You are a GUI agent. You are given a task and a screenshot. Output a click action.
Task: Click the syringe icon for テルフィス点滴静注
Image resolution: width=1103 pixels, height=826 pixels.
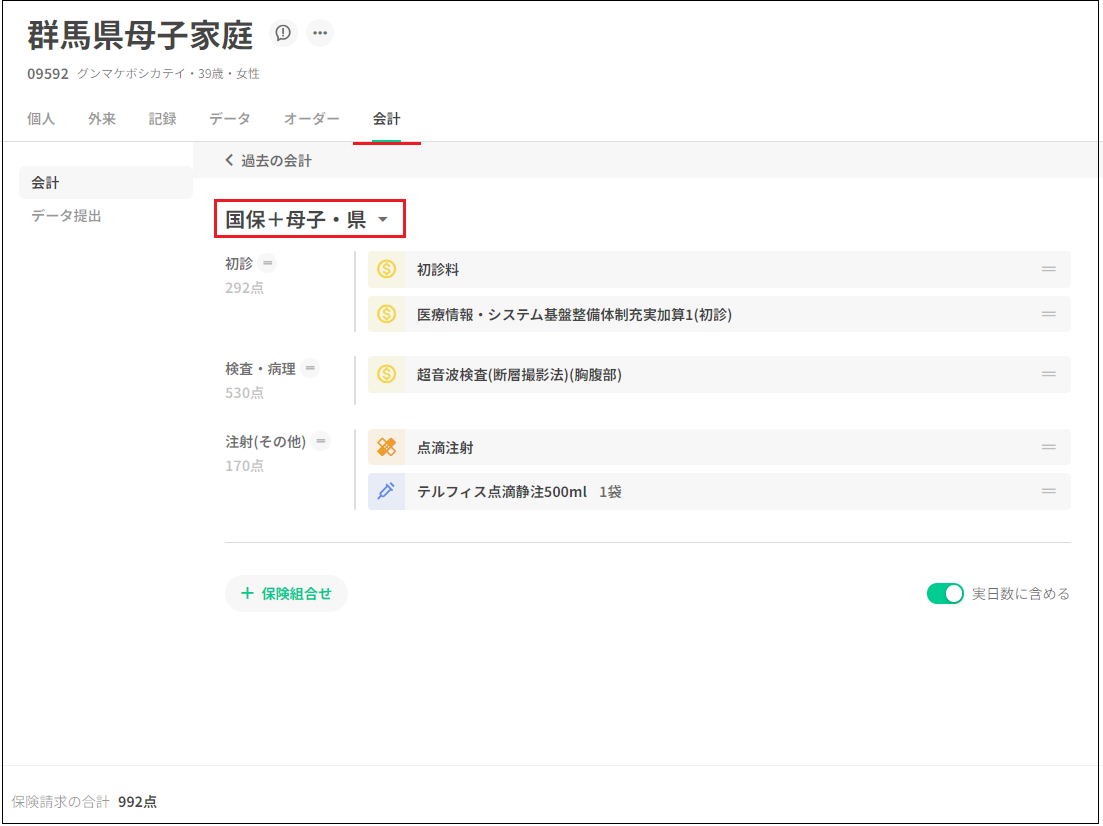(x=386, y=492)
